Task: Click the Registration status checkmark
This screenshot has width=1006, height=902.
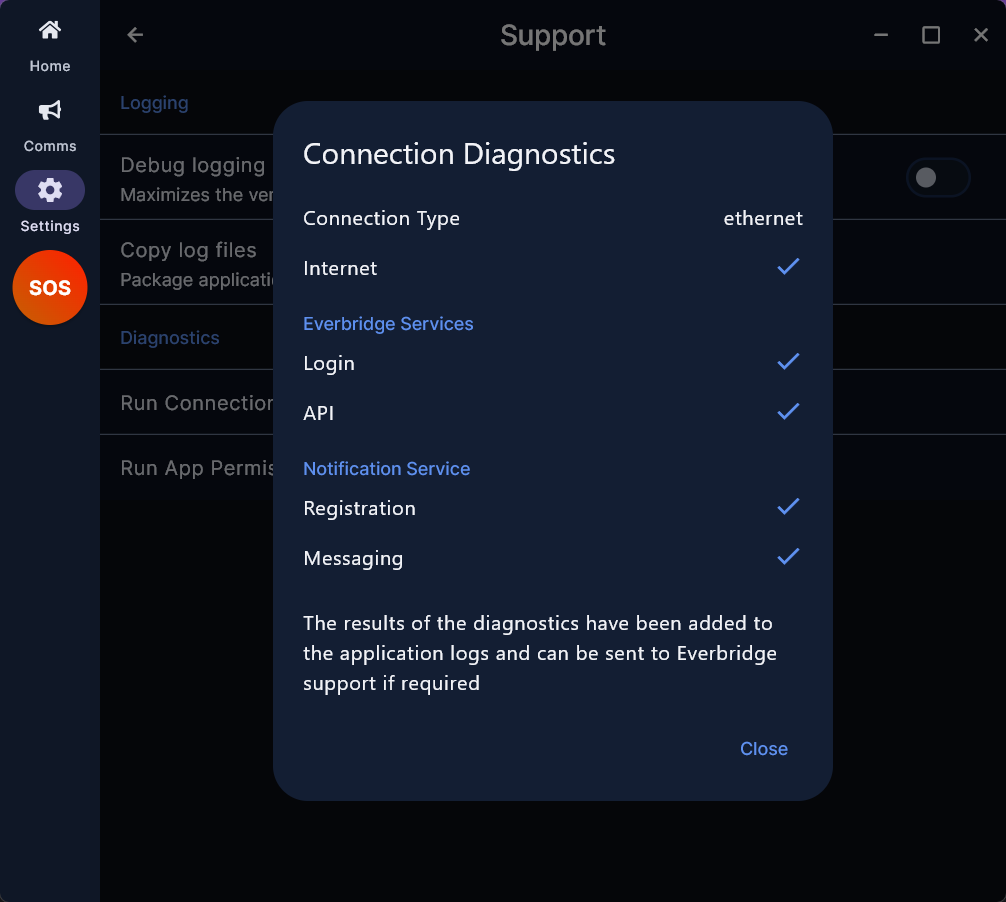Action: click(x=788, y=506)
